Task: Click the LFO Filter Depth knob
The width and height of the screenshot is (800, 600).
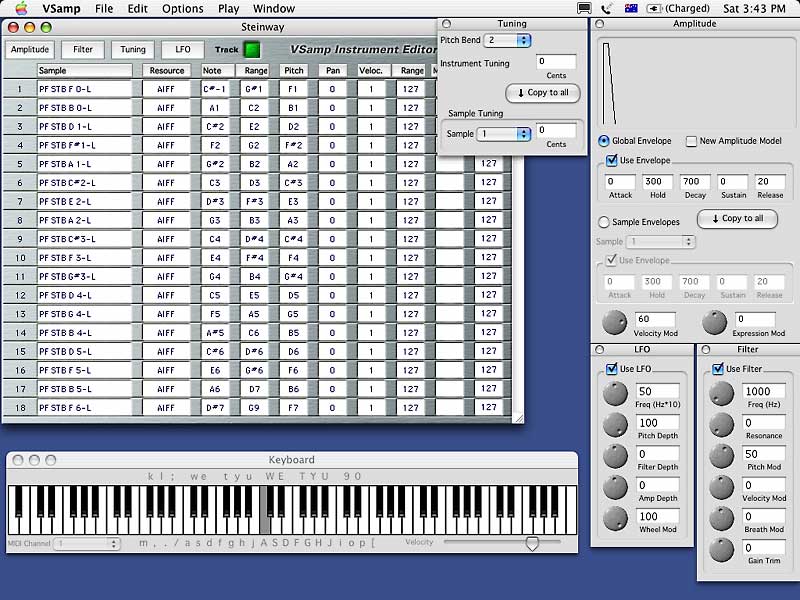Action: pyautogui.click(x=615, y=456)
